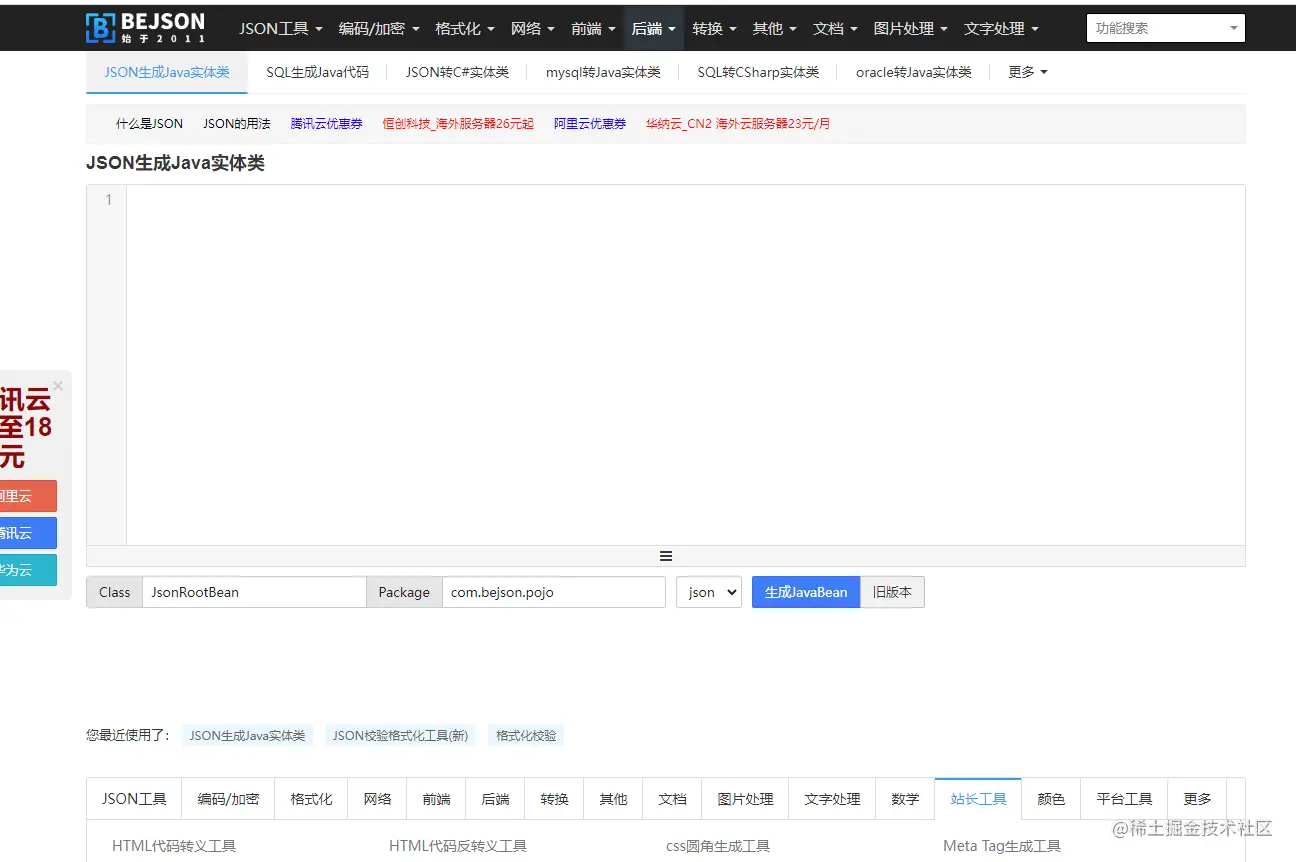Open the 阿里云优惠券 link

tap(589, 123)
